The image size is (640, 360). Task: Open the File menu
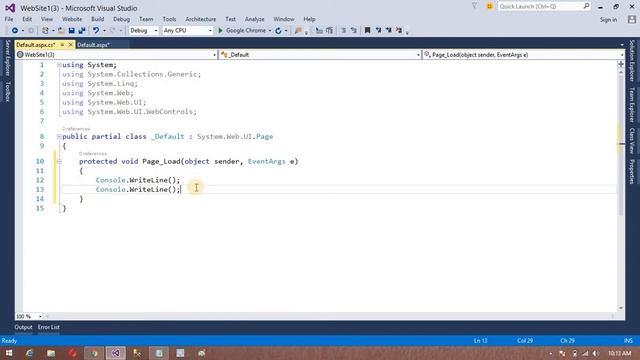pos(9,19)
